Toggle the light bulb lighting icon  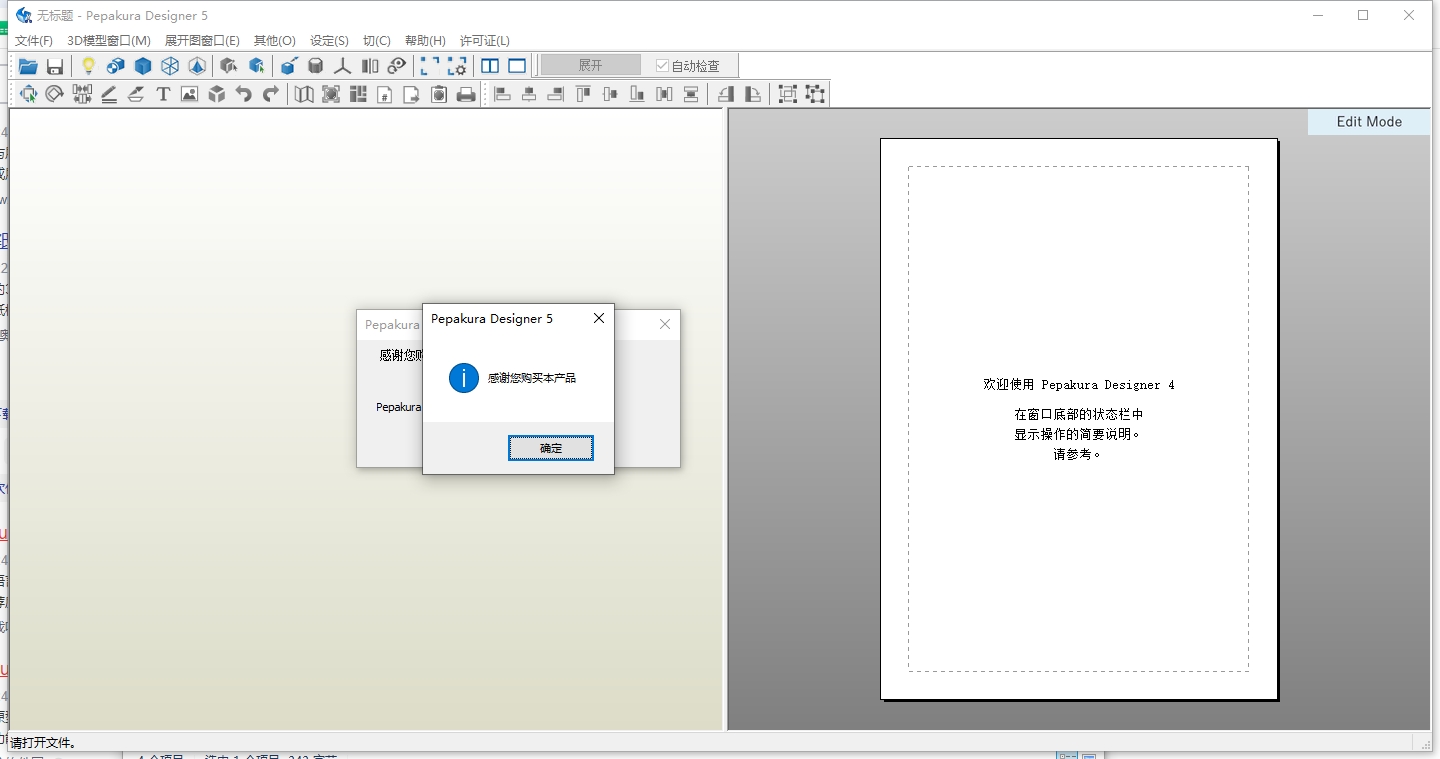pos(88,66)
